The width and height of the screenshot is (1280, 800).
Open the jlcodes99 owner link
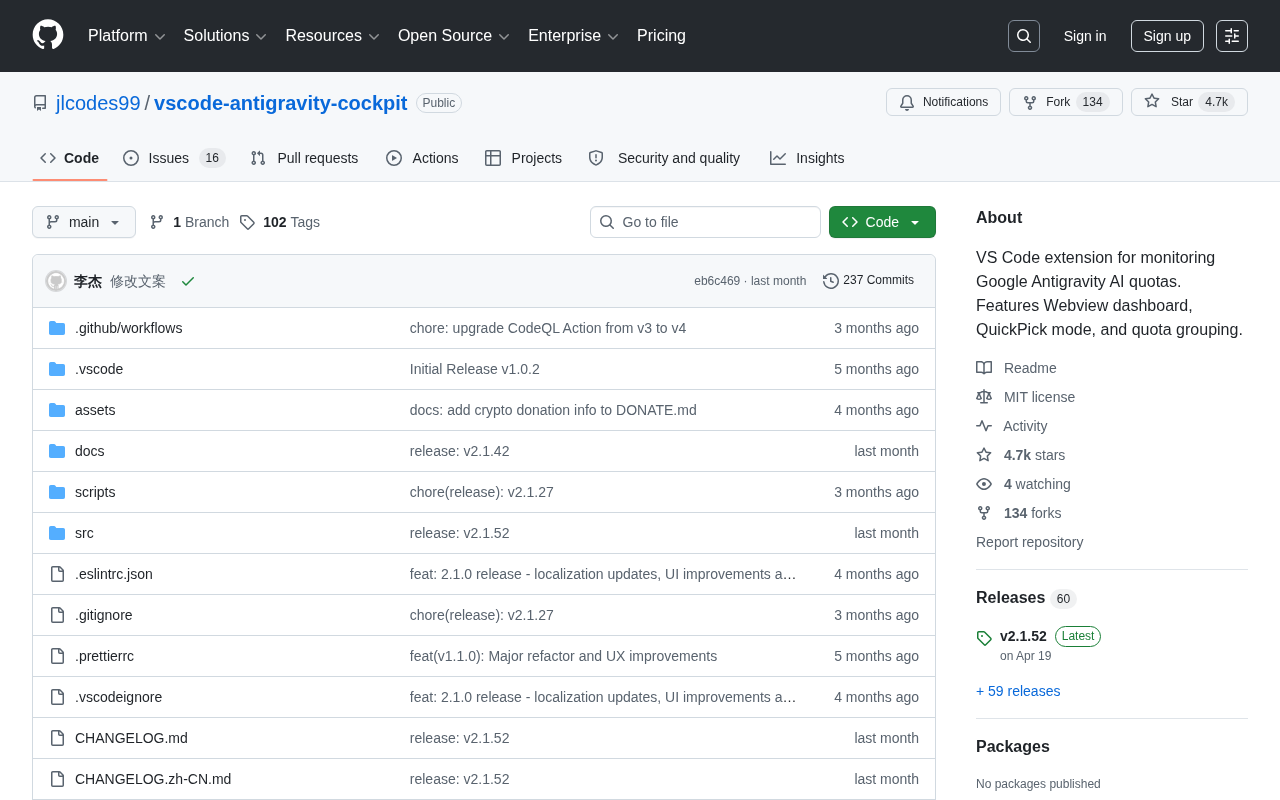point(98,103)
